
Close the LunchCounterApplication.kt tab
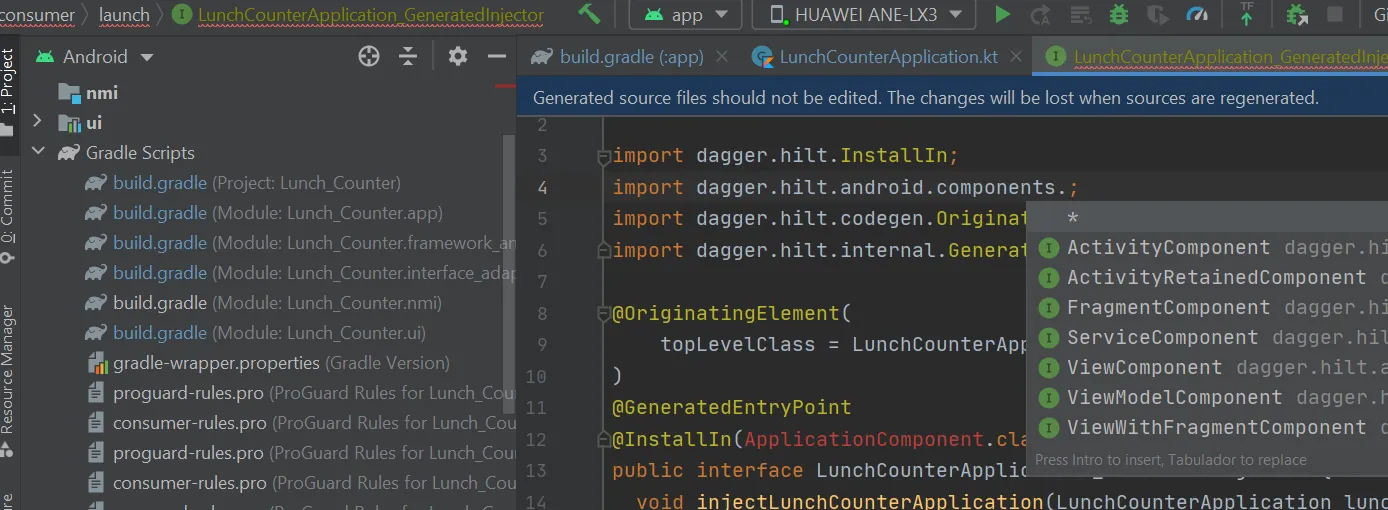(1015, 57)
